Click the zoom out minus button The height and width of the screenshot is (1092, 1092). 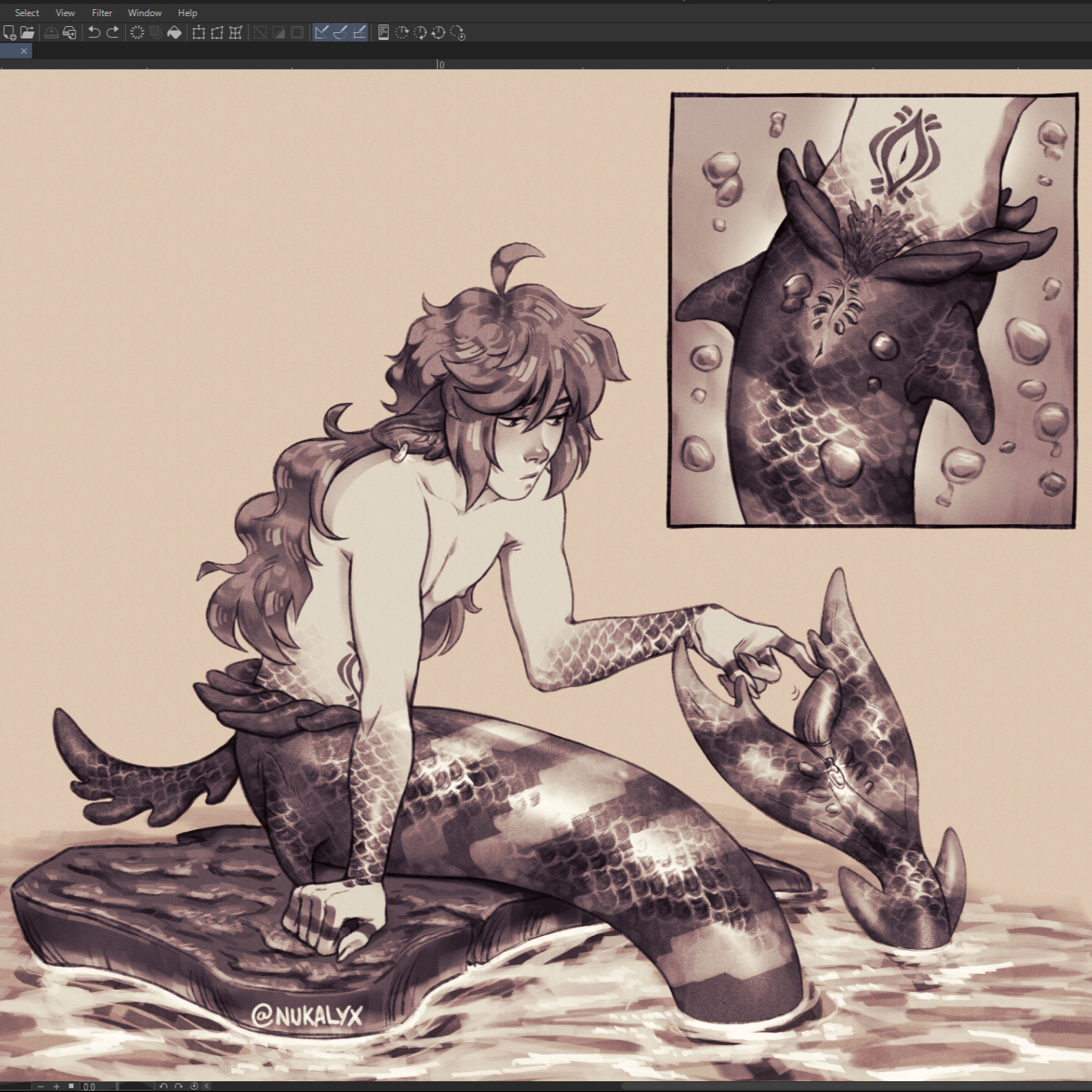41,1086
